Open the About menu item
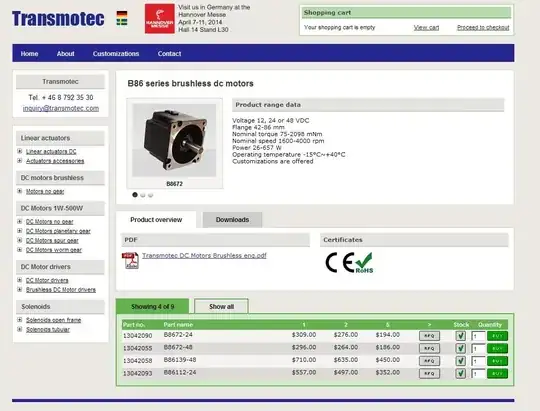Screen dimensions: 540x411 coord(65,54)
